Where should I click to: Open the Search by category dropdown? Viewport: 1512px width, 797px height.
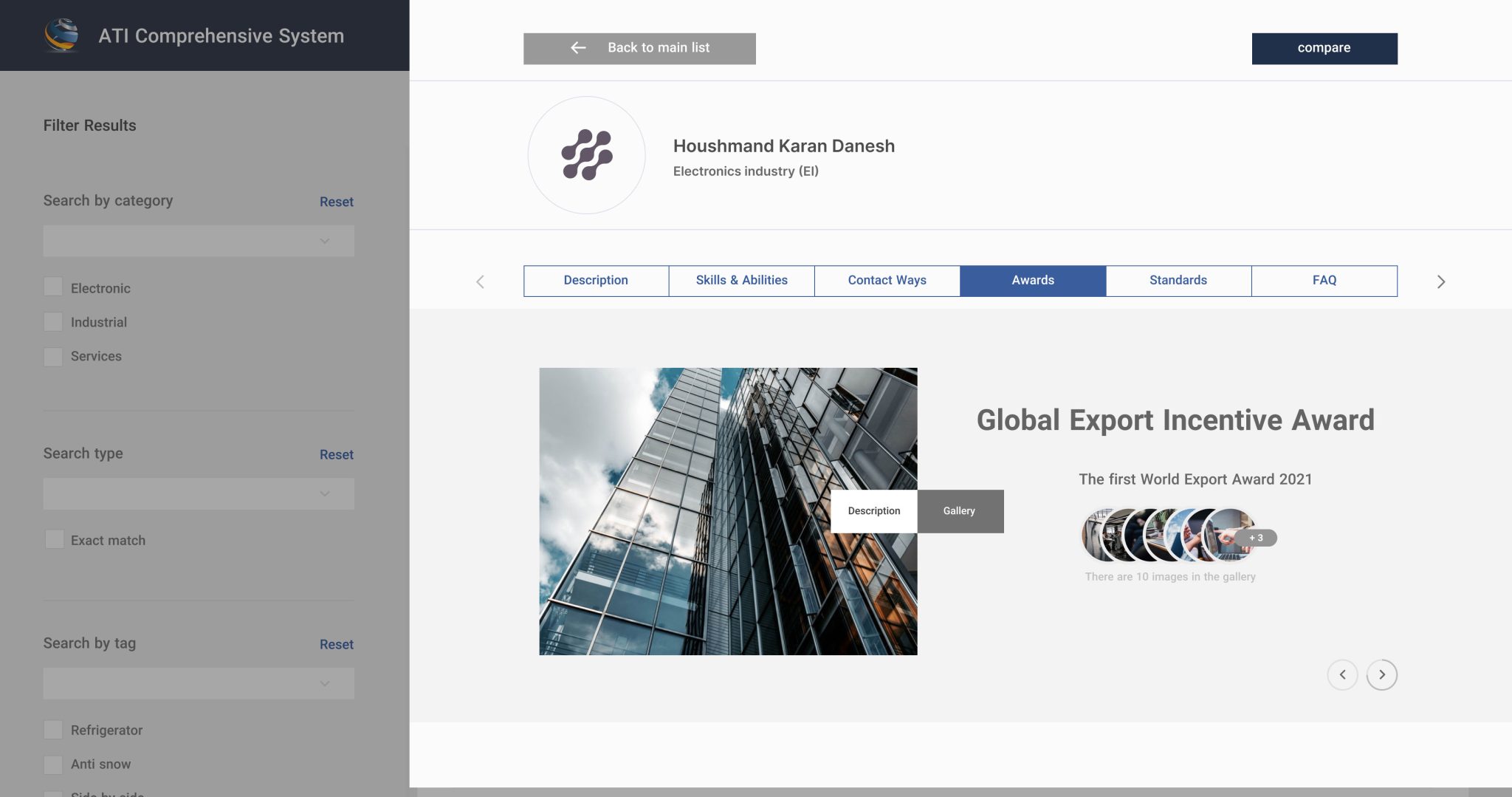coord(199,242)
